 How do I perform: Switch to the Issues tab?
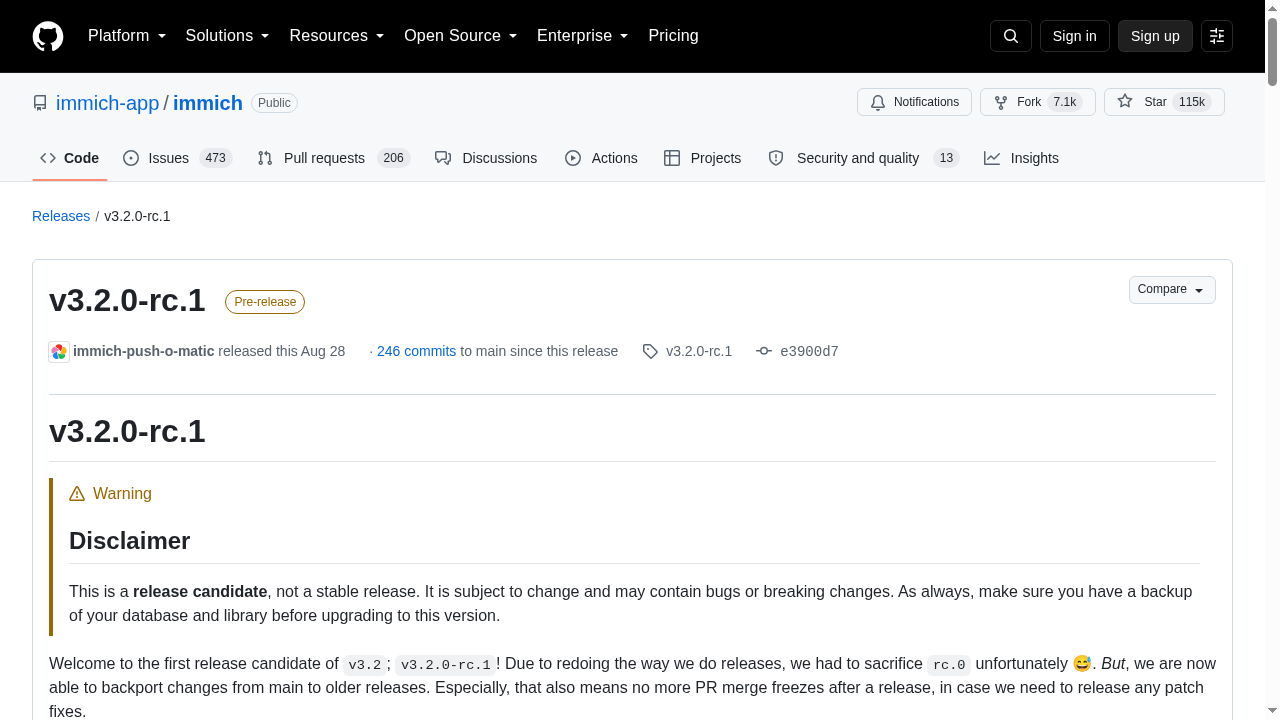tap(177, 158)
